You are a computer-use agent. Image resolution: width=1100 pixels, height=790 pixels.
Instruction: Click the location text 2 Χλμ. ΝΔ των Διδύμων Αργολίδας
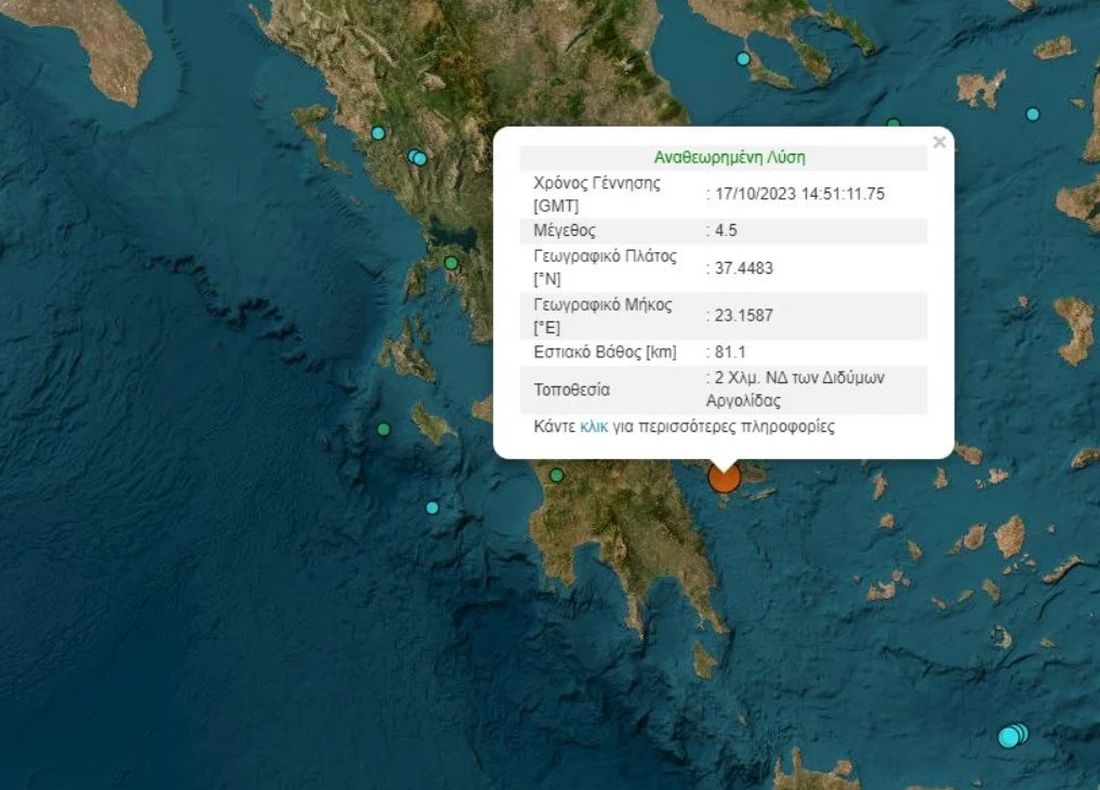(x=795, y=389)
